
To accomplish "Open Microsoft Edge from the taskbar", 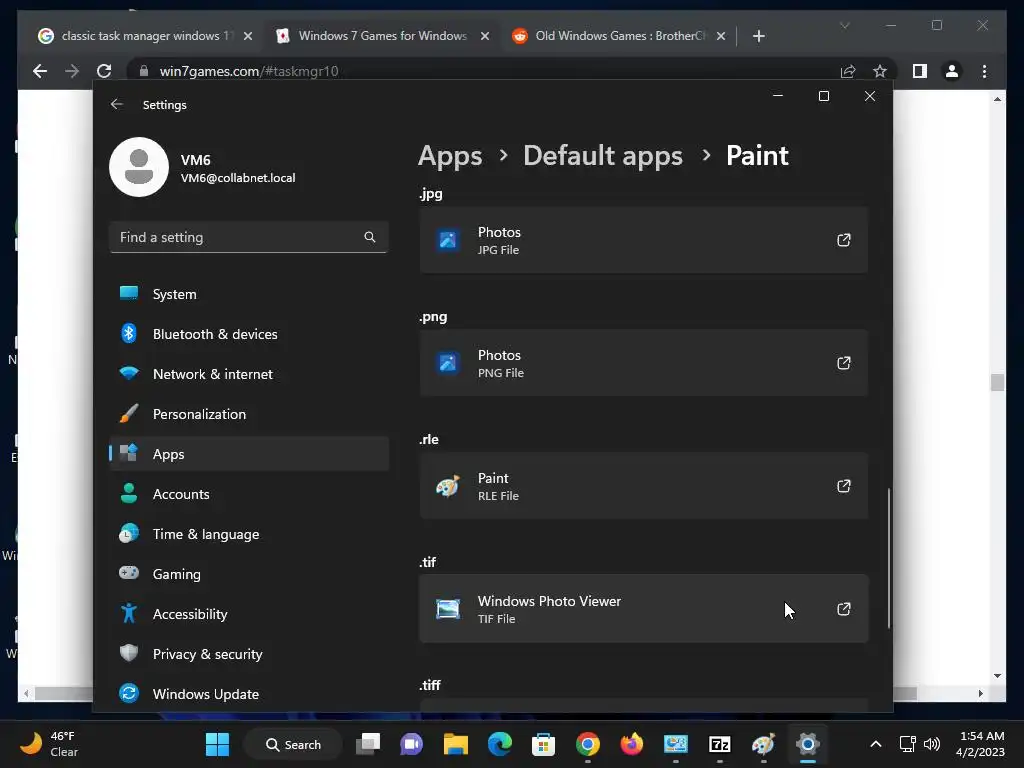I will tap(500, 744).
